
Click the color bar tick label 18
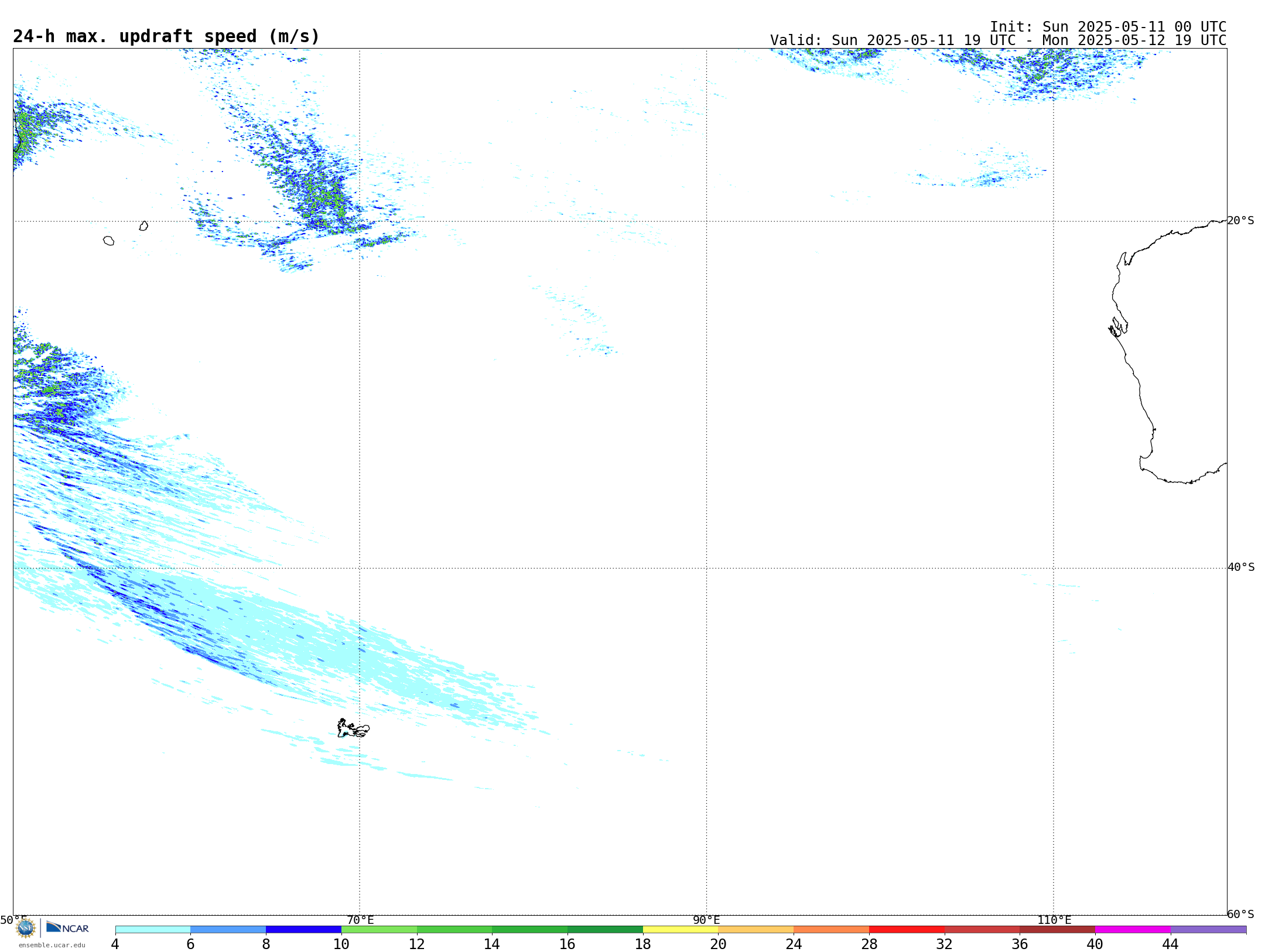coord(643,944)
